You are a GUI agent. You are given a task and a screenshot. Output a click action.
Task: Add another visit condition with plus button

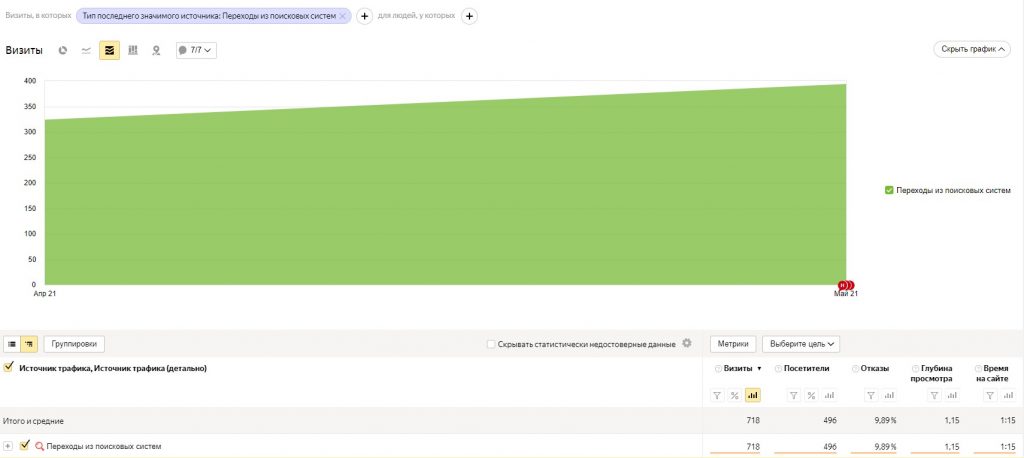[364, 17]
